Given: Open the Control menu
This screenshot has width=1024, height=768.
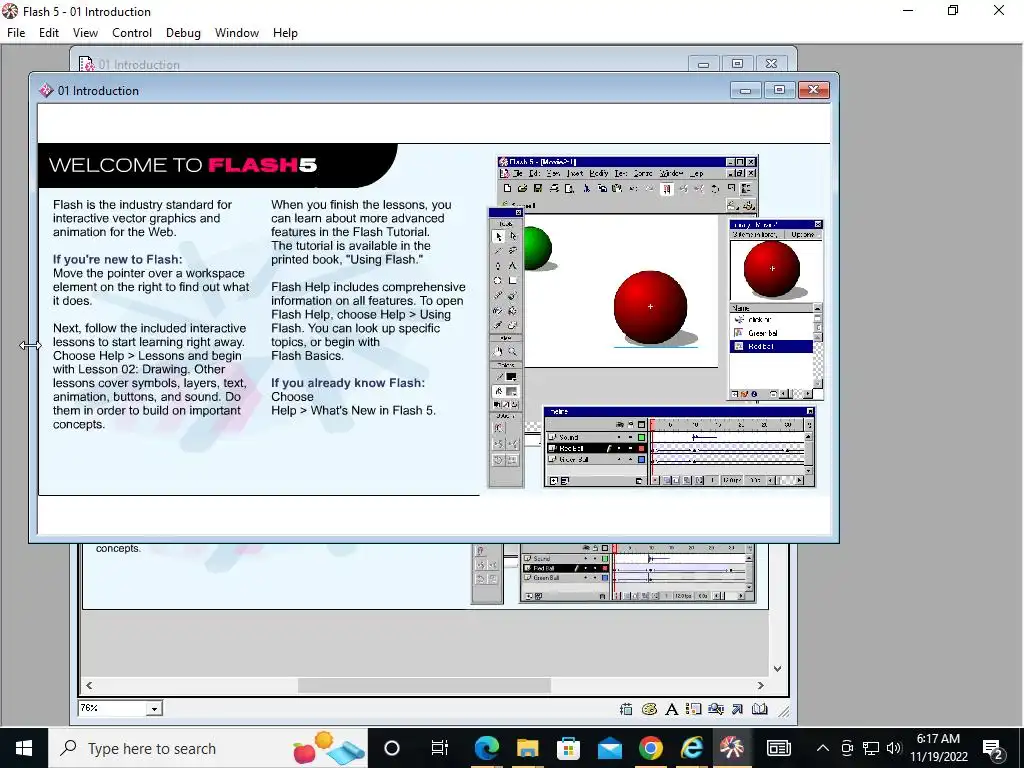Looking at the screenshot, I should pyautogui.click(x=132, y=33).
